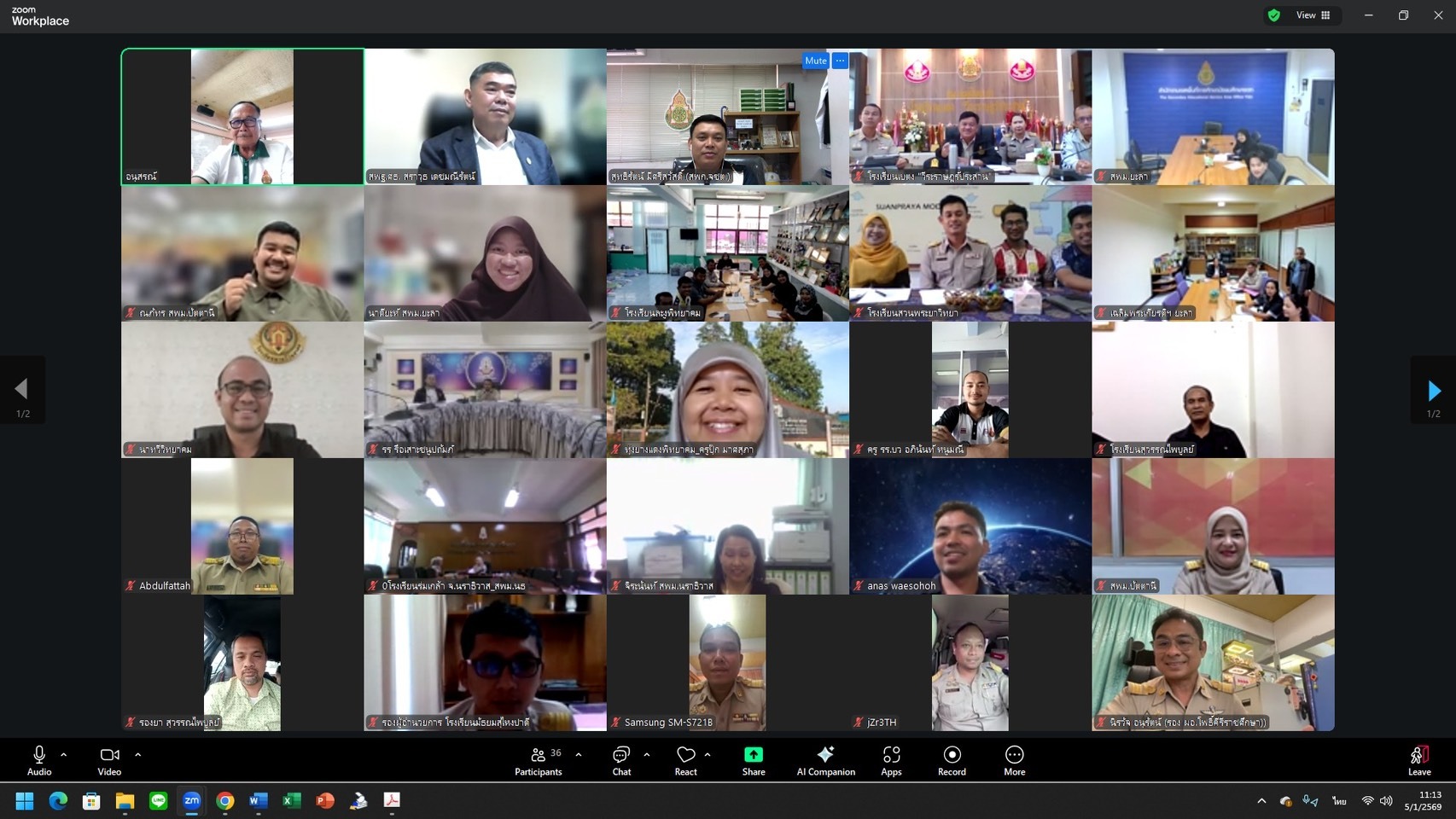The image size is (1456, 819).
Task: Leave the meeting
Action: coord(1418,760)
